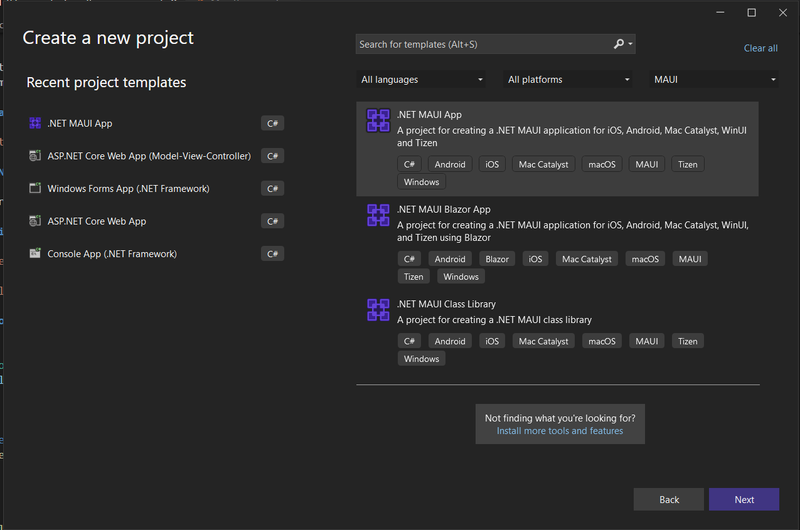This screenshot has height=530, width=800.
Task: Click the macOS tag under .NET MAUI Class Library
Action: coord(602,341)
